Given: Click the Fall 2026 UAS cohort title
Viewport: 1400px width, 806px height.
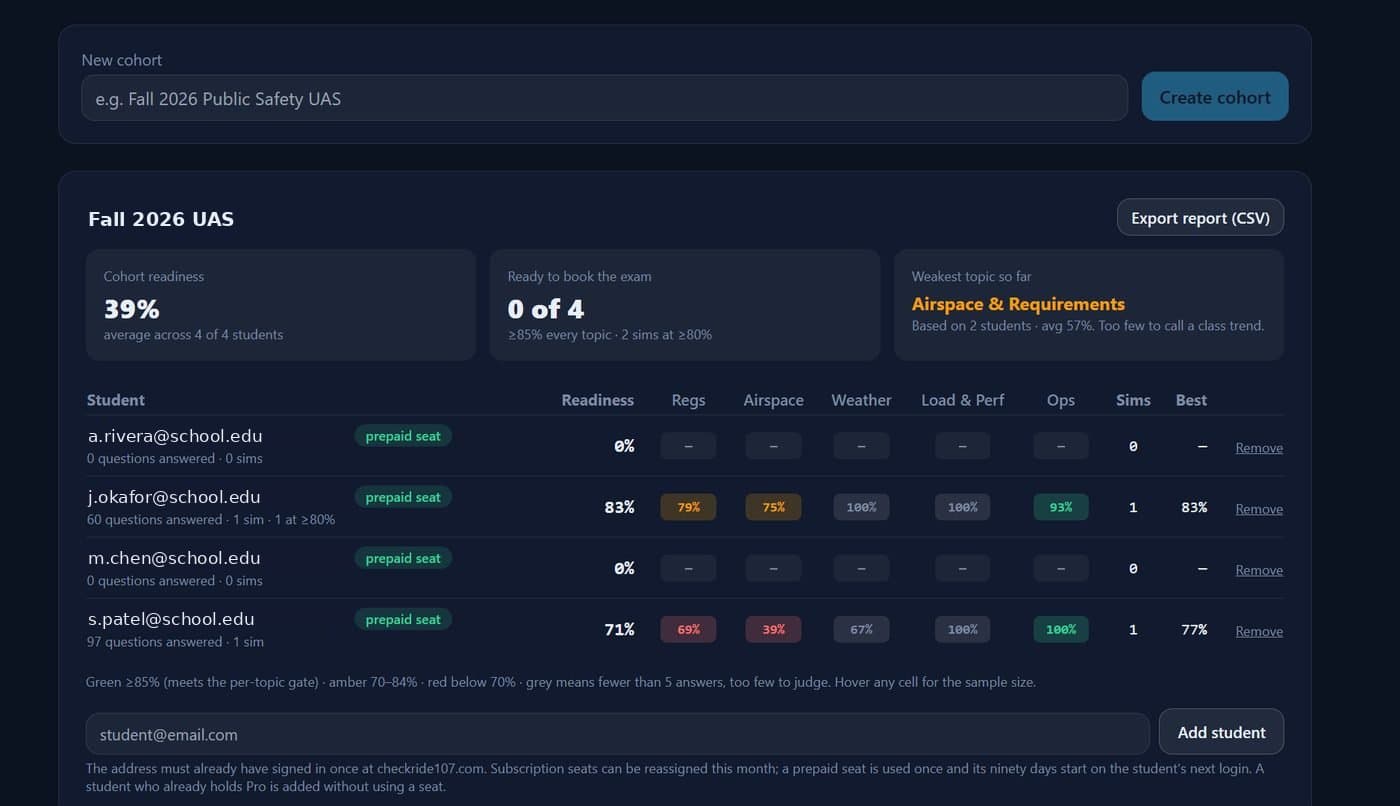Looking at the screenshot, I should [161, 219].
